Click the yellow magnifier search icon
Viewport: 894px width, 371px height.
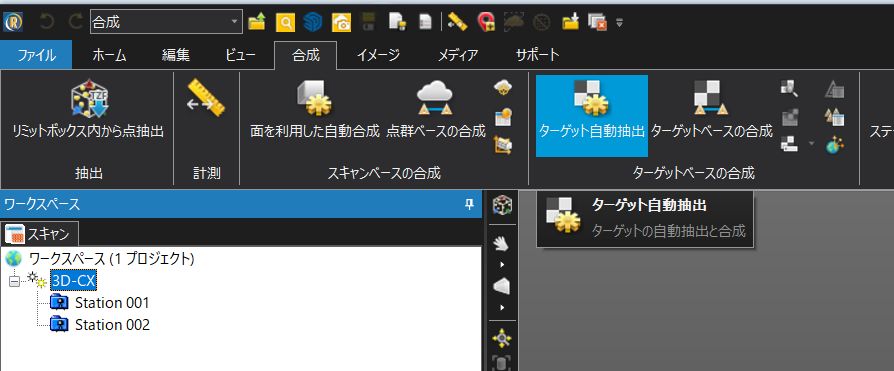285,23
